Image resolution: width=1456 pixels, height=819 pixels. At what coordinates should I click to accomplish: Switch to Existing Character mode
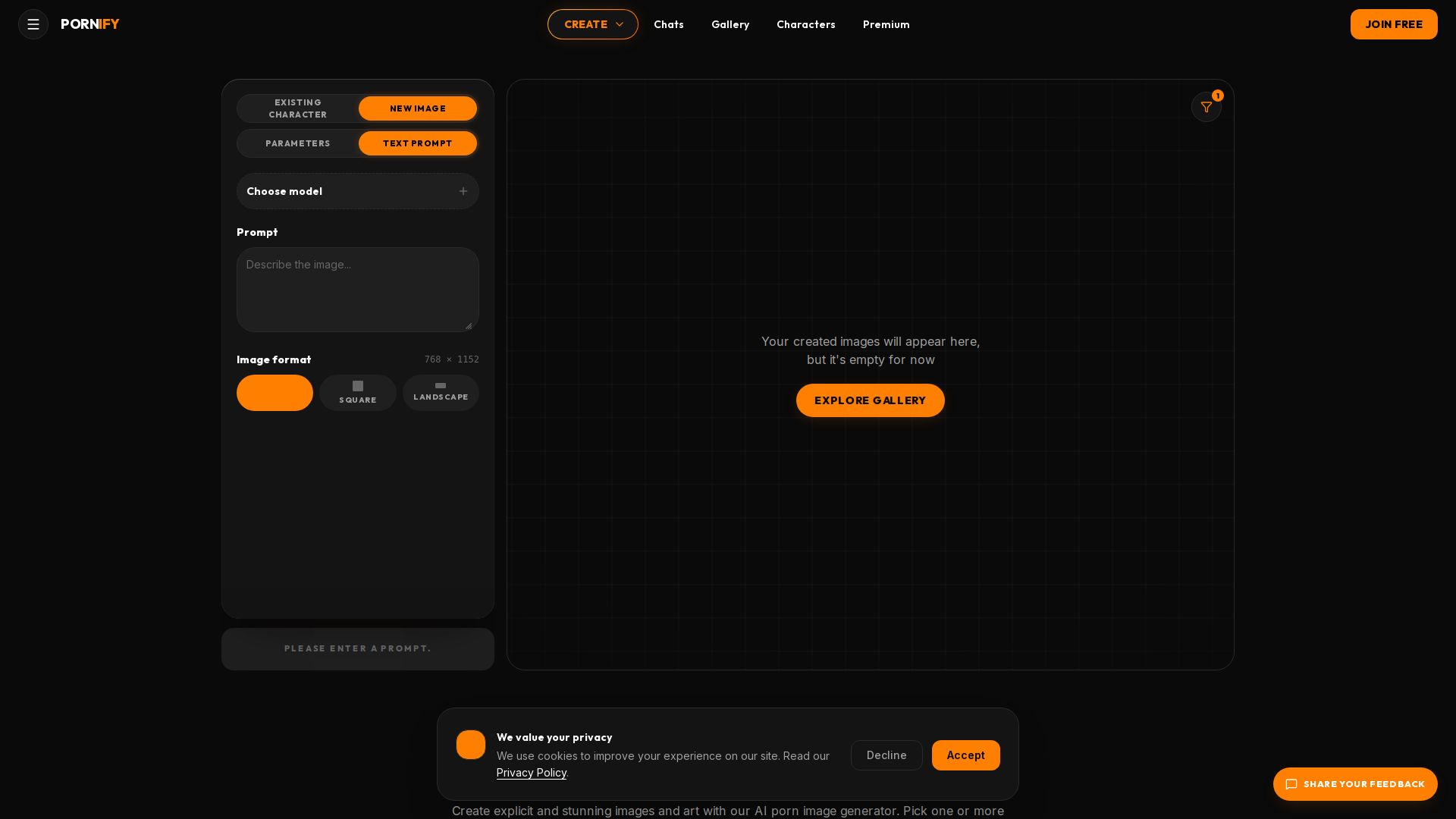pyautogui.click(x=298, y=108)
